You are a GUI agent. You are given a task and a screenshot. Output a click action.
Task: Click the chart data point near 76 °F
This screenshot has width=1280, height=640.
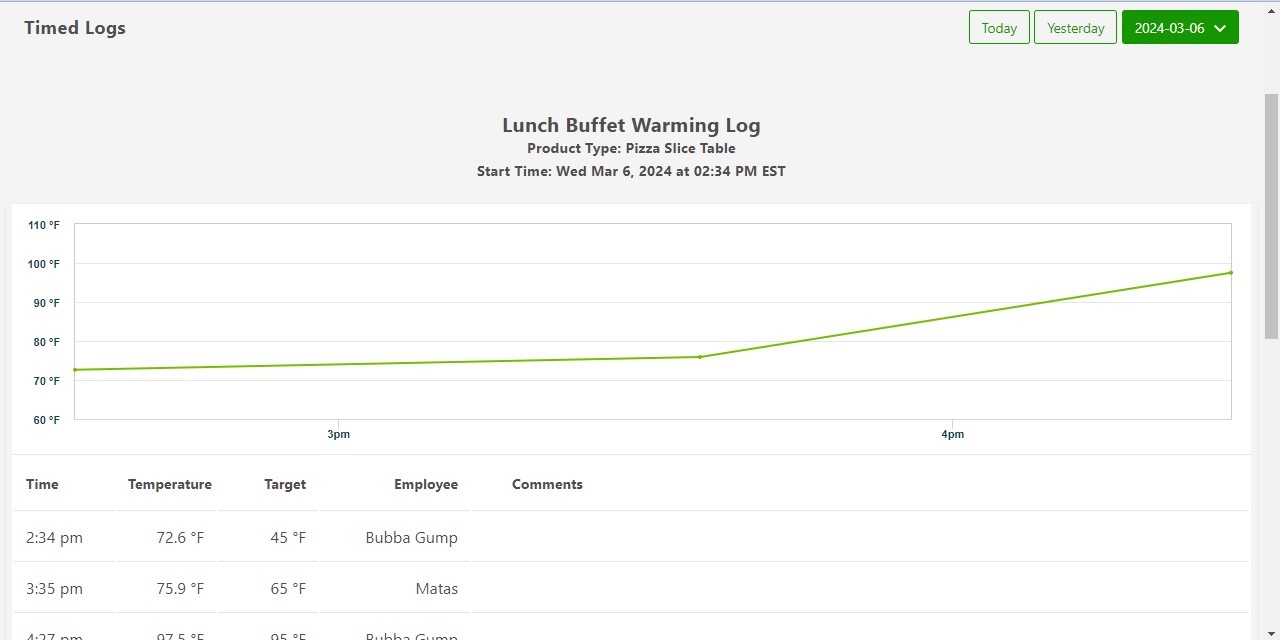pyautogui.click(x=700, y=357)
